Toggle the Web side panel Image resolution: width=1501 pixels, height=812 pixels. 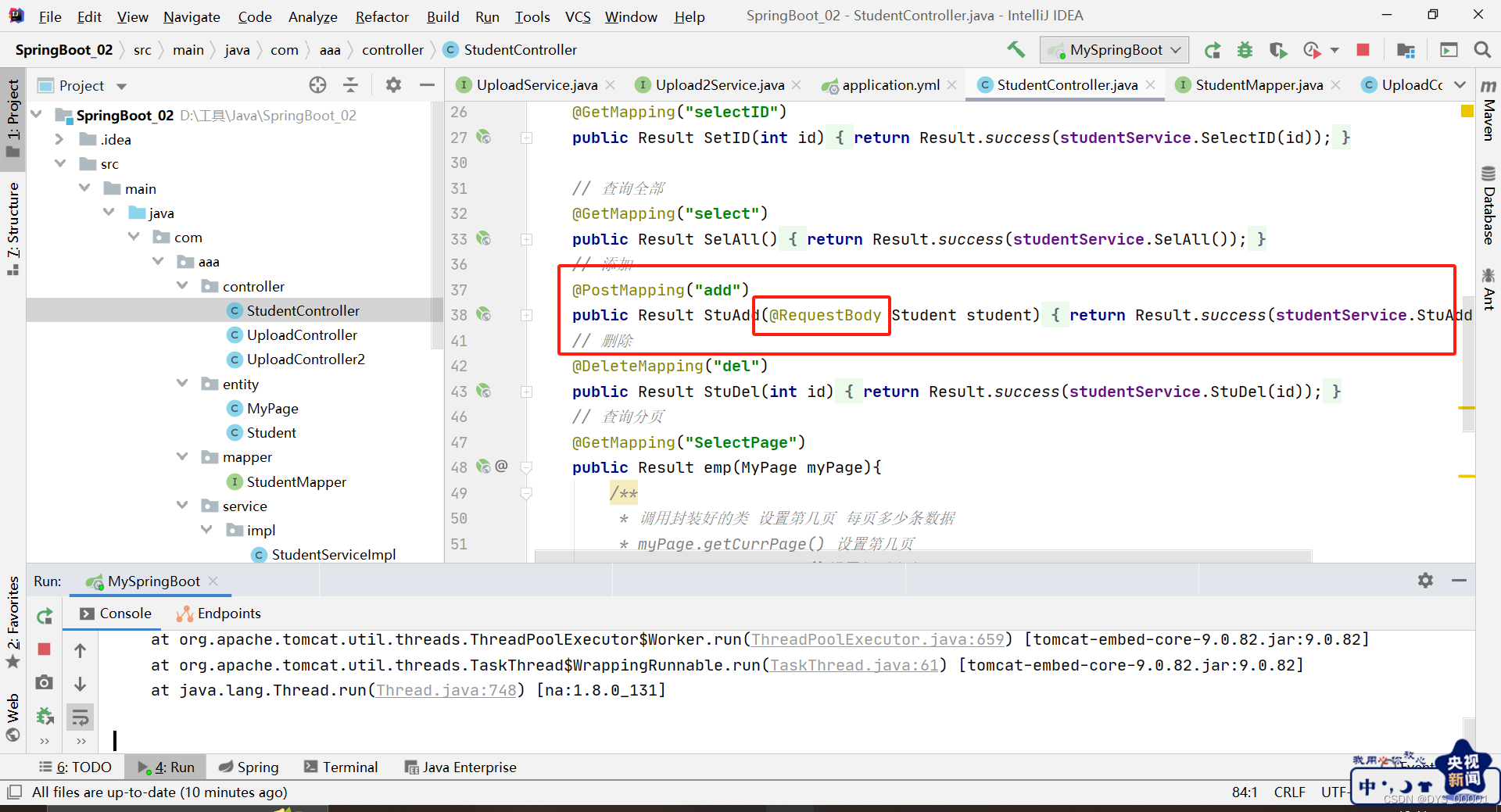(x=13, y=717)
